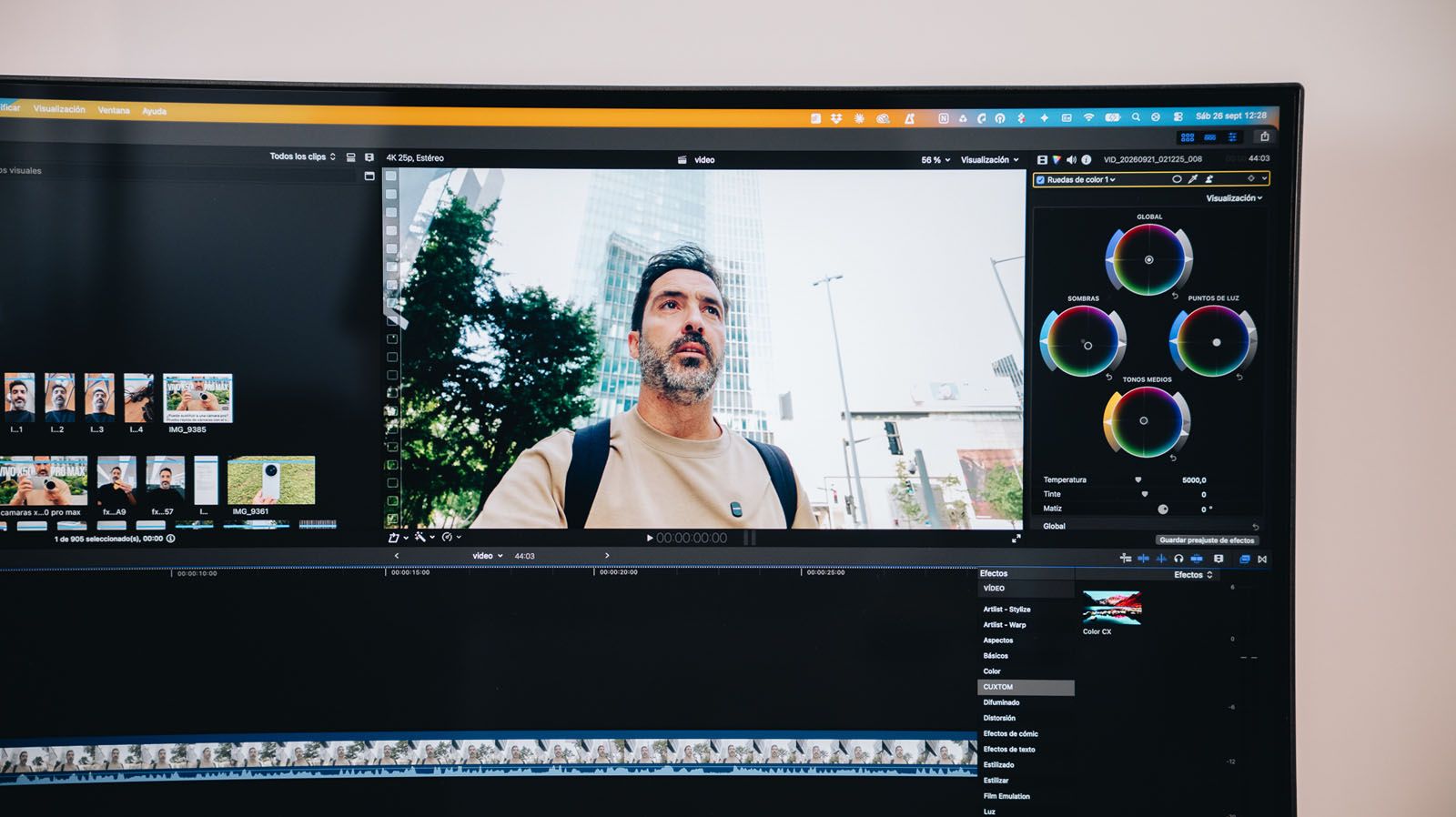
Task: Open the Wi-Fi menu bar icon
Action: point(1088,117)
